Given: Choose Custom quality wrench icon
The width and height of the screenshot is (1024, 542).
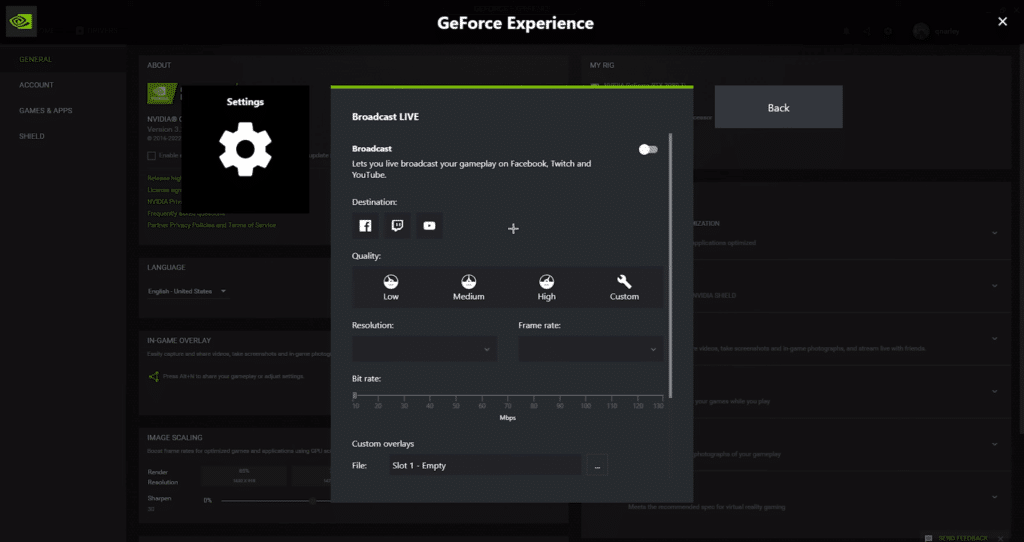Looking at the screenshot, I should coord(624,287).
